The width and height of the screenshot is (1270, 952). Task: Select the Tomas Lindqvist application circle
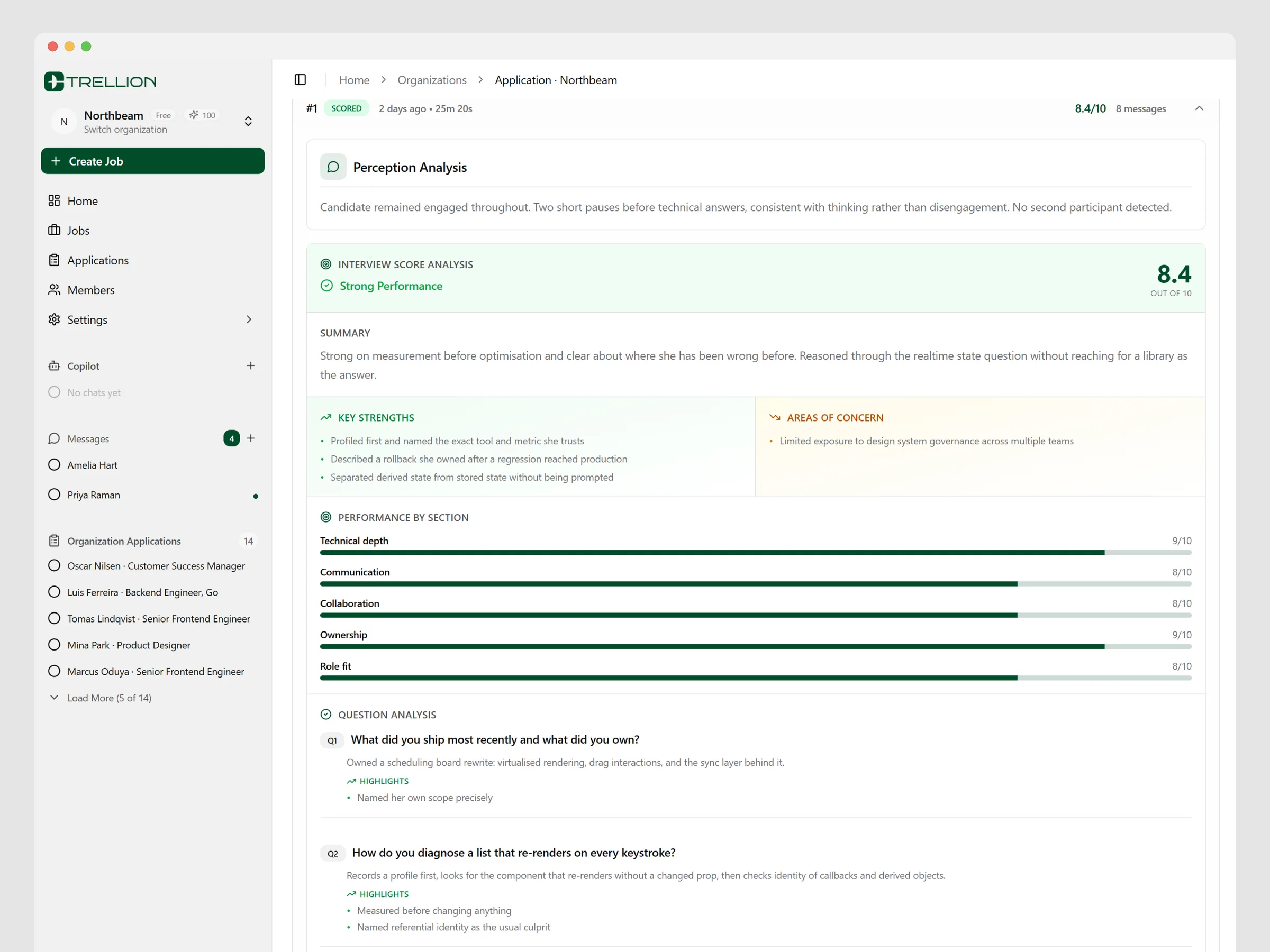pyautogui.click(x=54, y=619)
